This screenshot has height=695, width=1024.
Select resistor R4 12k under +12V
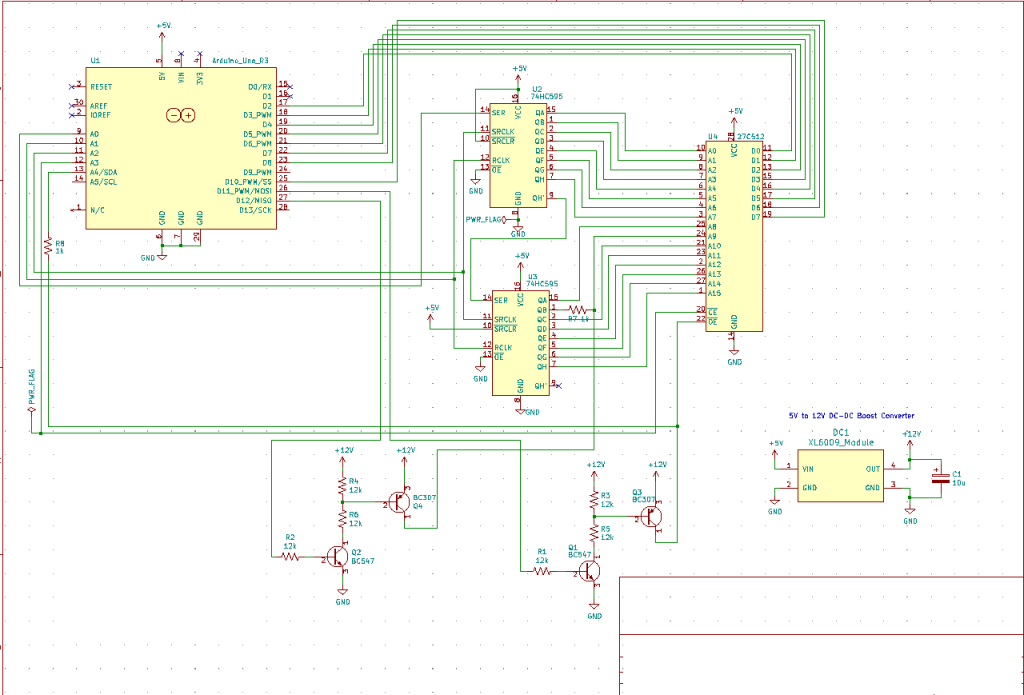[342, 487]
